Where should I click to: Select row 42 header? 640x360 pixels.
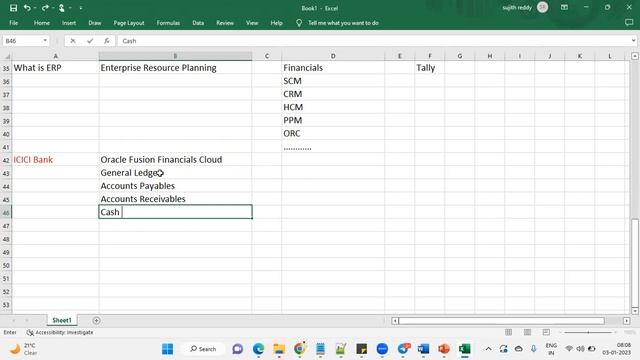pyautogui.click(x=6, y=160)
